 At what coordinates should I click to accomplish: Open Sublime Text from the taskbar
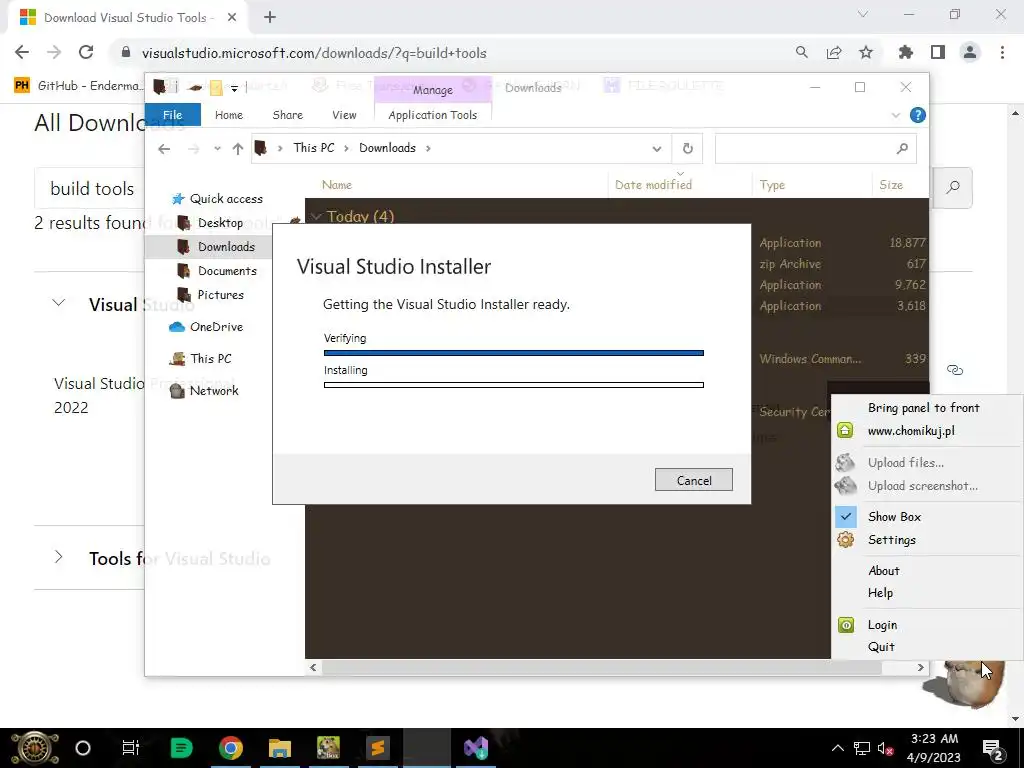point(377,748)
